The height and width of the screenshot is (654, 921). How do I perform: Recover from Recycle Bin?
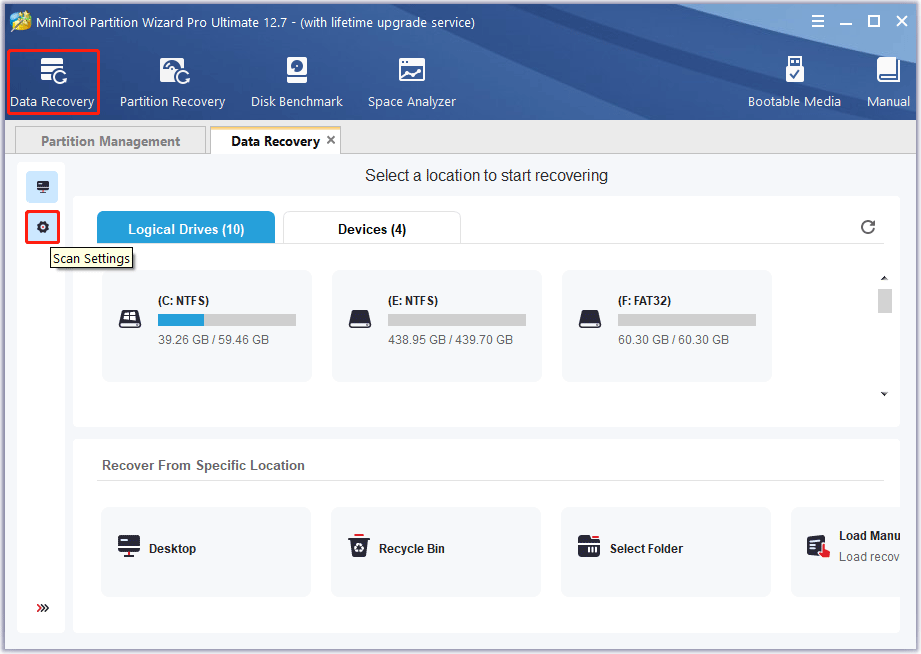click(436, 552)
